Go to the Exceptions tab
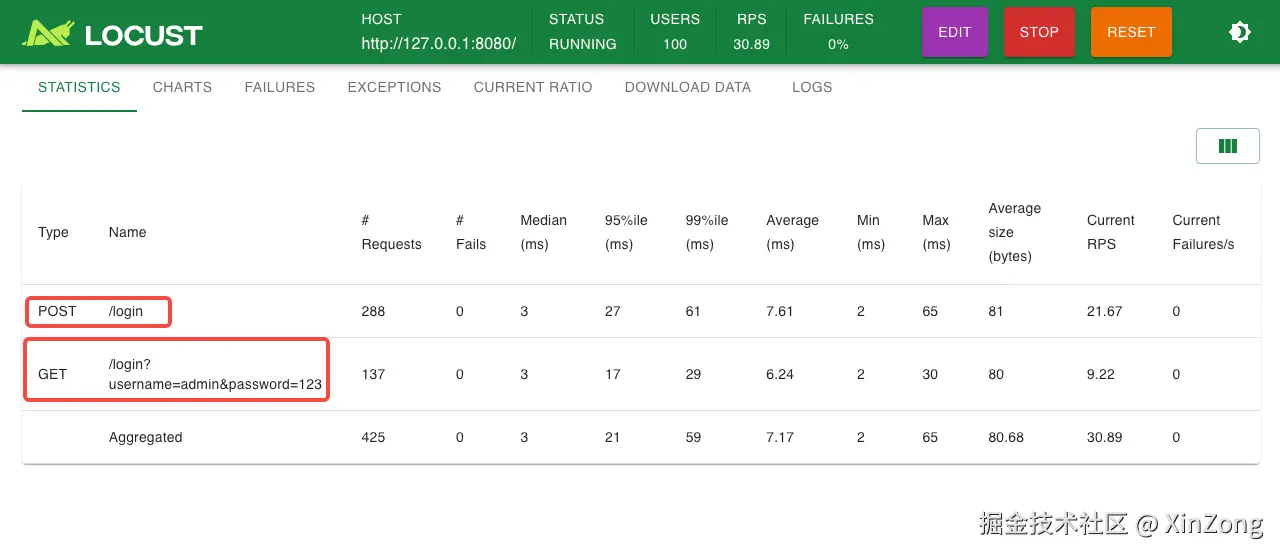Image resolution: width=1280 pixels, height=557 pixels. point(394,87)
